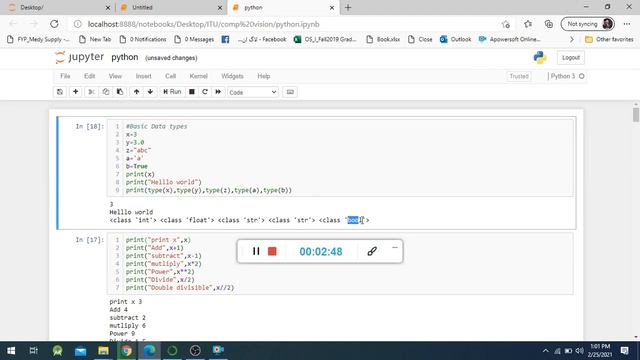
Task: Open a new browser tab
Action: click(348, 8)
